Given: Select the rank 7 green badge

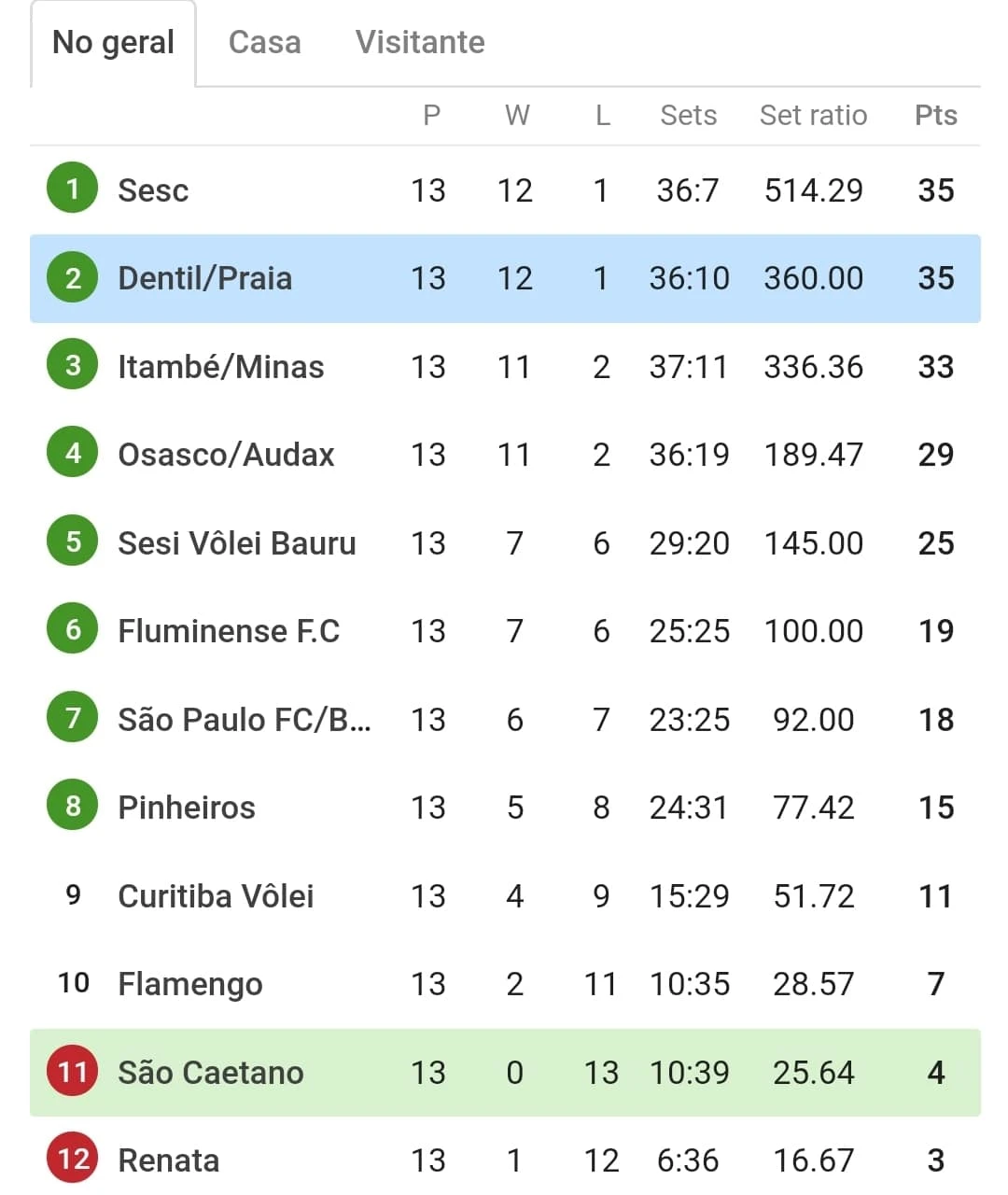Looking at the screenshot, I should pyautogui.click(x=73, y=718).
